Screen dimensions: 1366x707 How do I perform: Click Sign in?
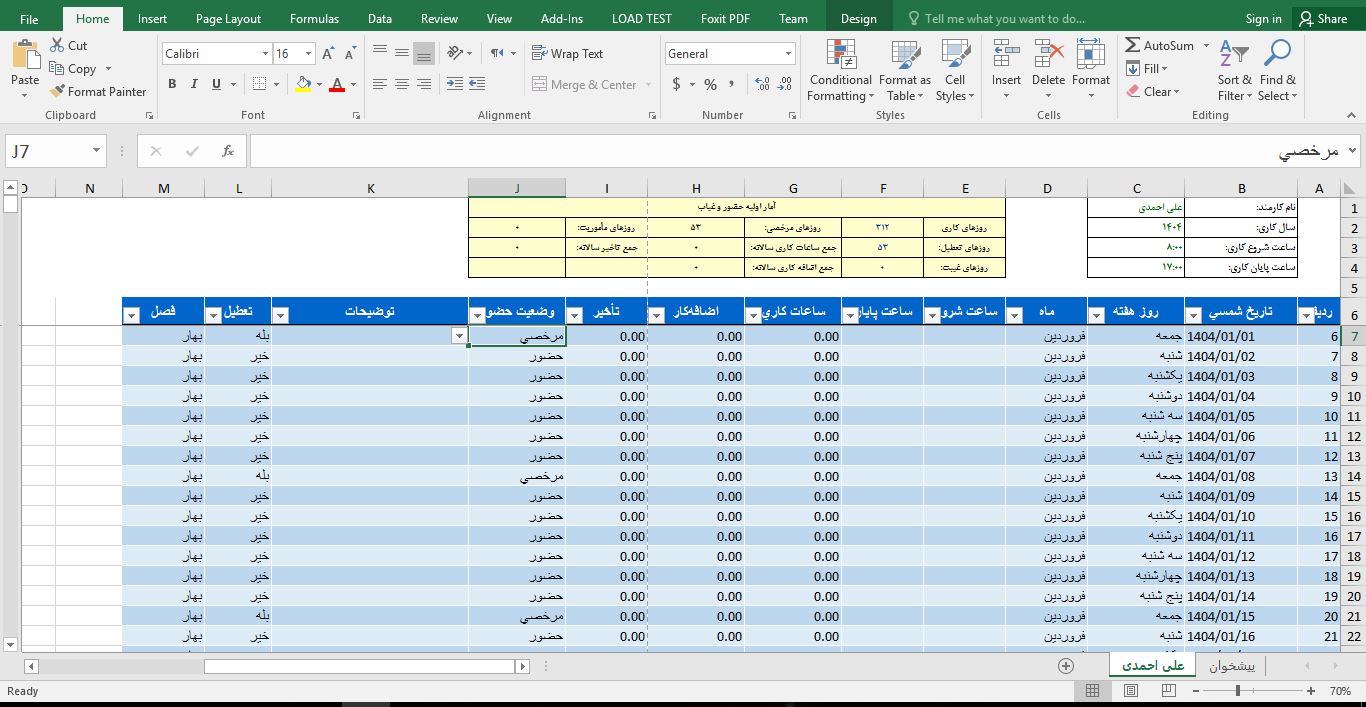tap(1263, 19)
